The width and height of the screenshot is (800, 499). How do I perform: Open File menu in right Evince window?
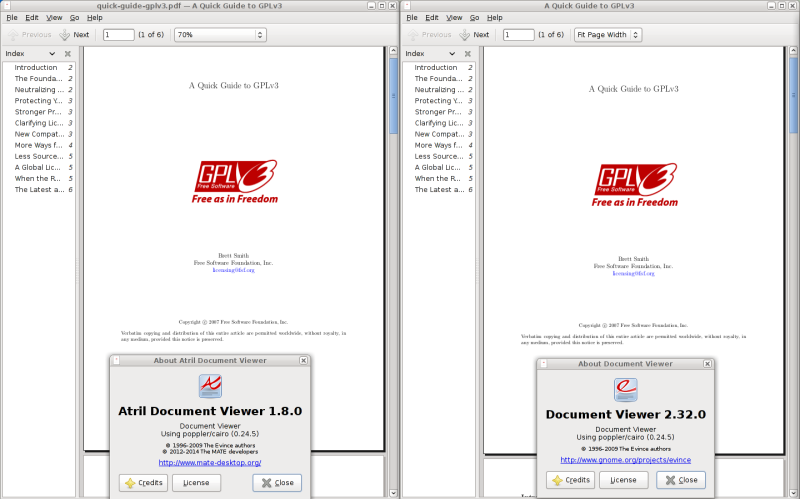(412, 17)
